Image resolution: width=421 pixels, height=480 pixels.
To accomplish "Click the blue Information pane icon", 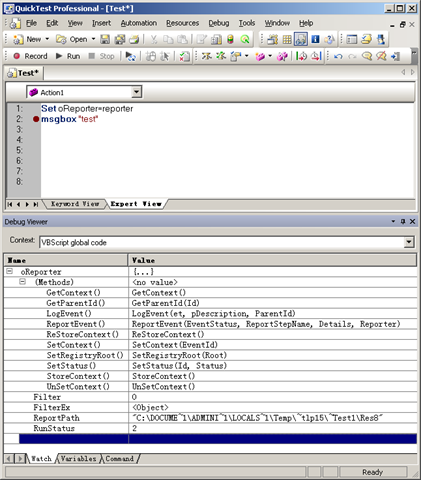I will coord(315,39).
